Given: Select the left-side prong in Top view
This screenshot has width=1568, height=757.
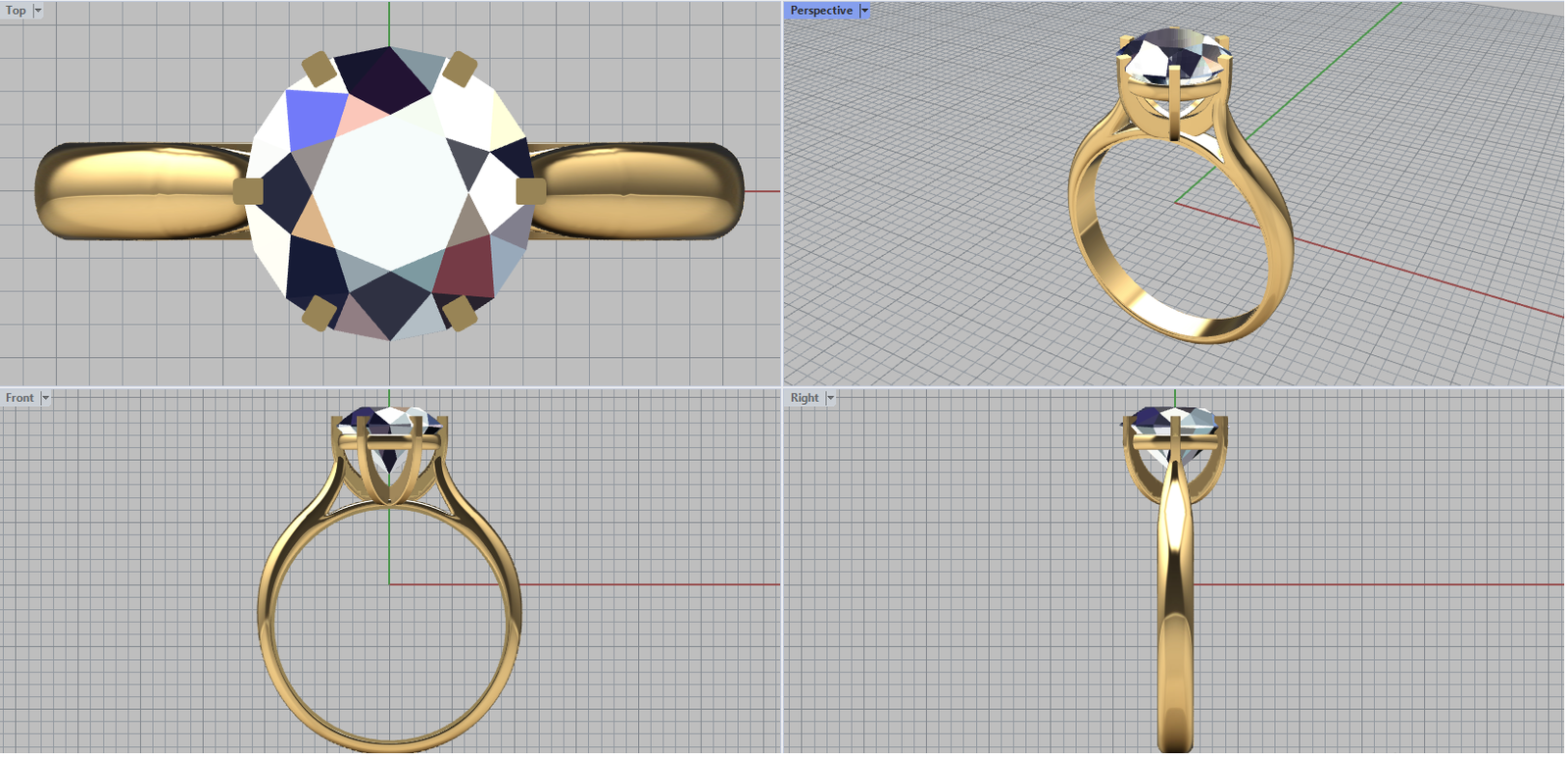Looking at the screenshot, I should [248, 191].
